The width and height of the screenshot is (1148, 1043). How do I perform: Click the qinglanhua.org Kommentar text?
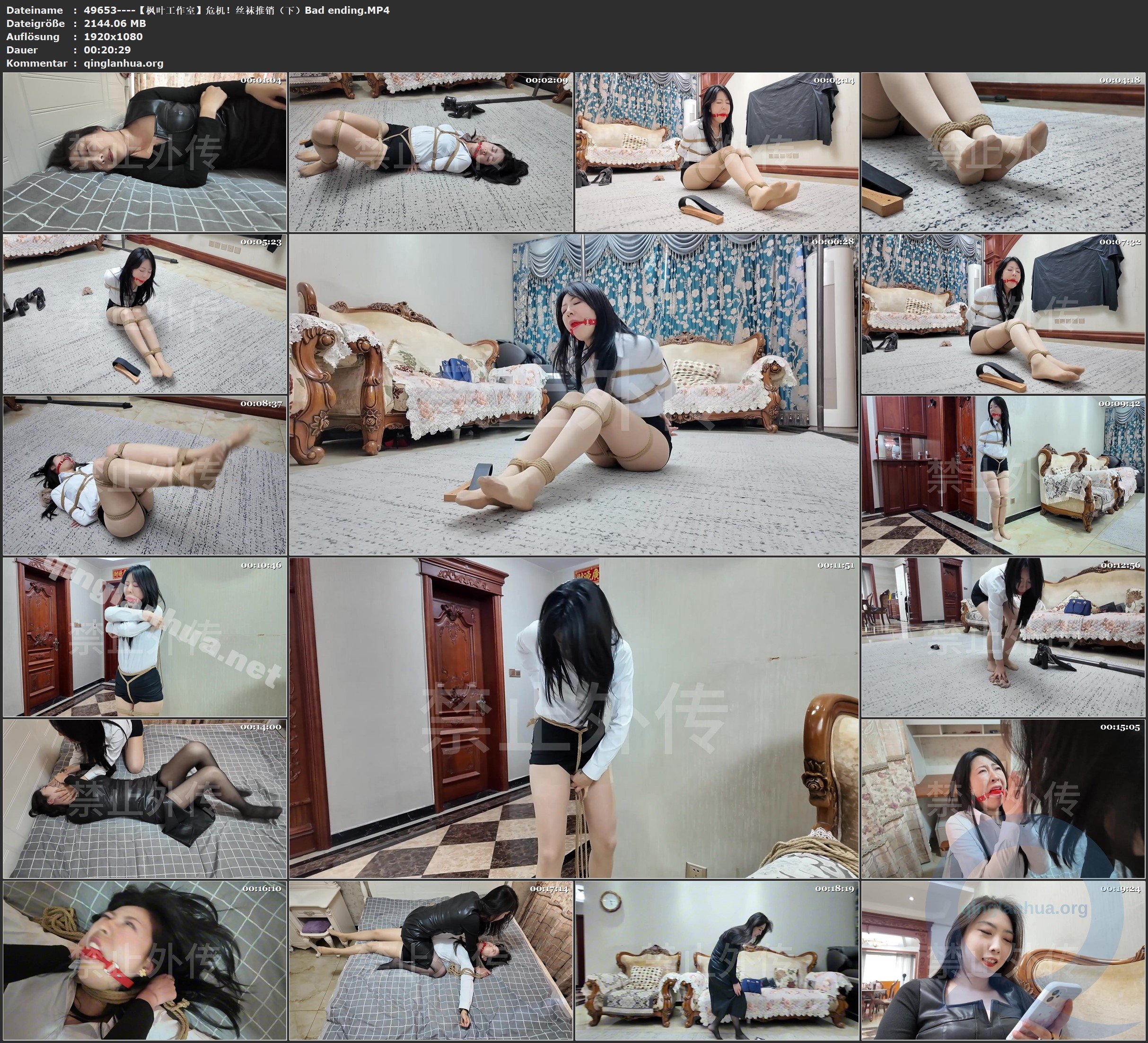pos(123,63)
